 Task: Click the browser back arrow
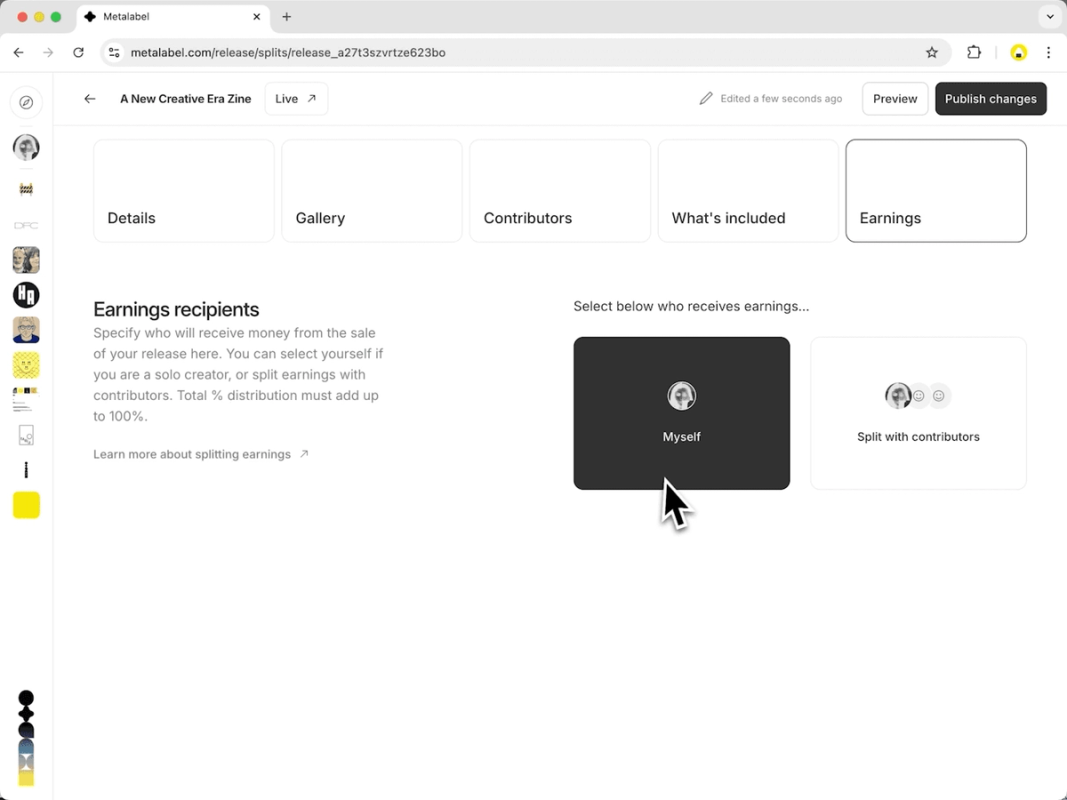click(x=18, y=52)
